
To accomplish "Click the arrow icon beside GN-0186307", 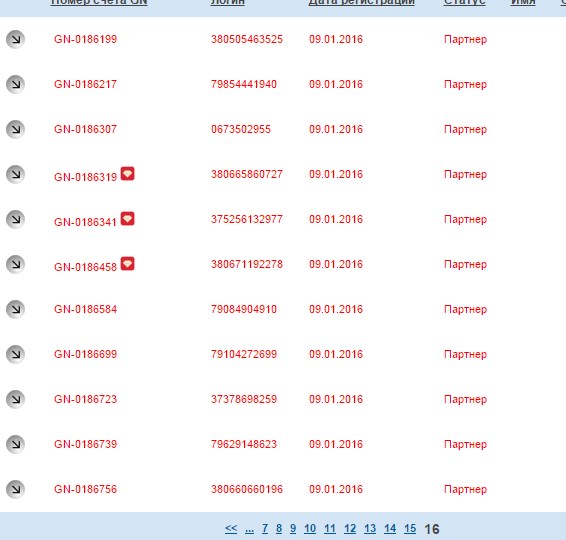I will tap(15, 129).
